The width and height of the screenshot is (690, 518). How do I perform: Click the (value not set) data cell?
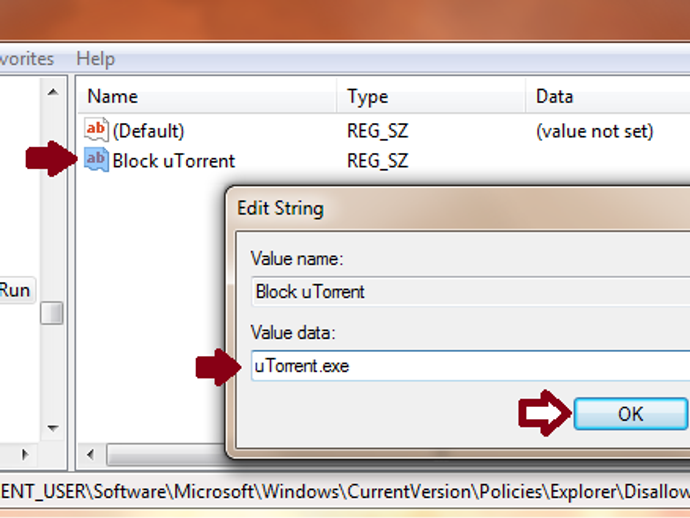click(595, 131)
